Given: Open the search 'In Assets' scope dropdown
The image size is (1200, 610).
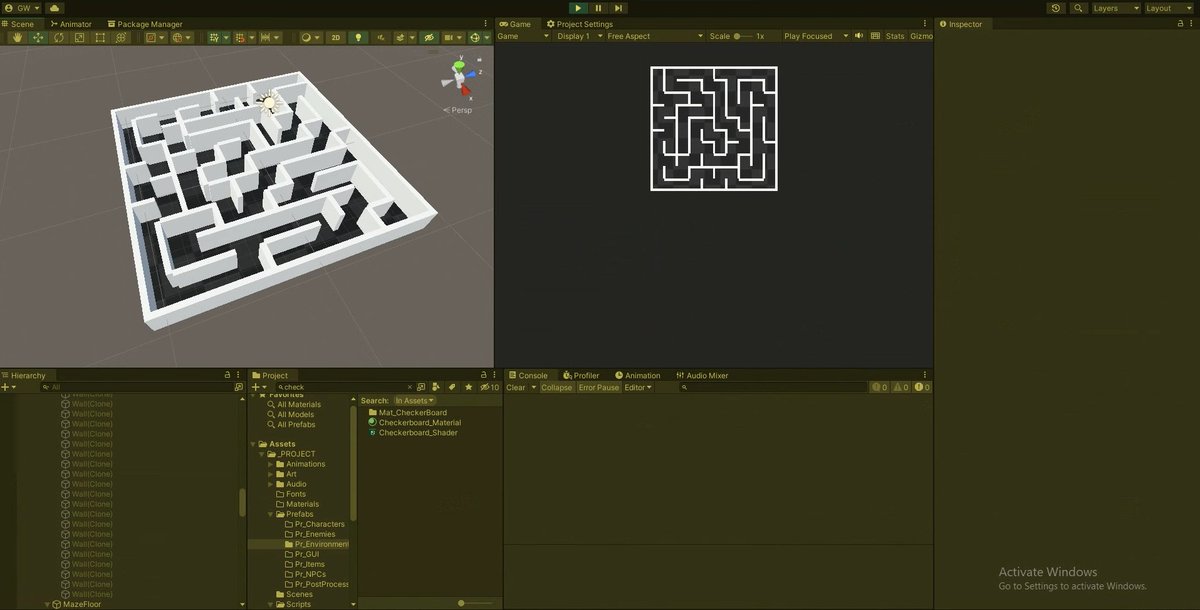Looking at the screenshot, I should tap(414, 401).
